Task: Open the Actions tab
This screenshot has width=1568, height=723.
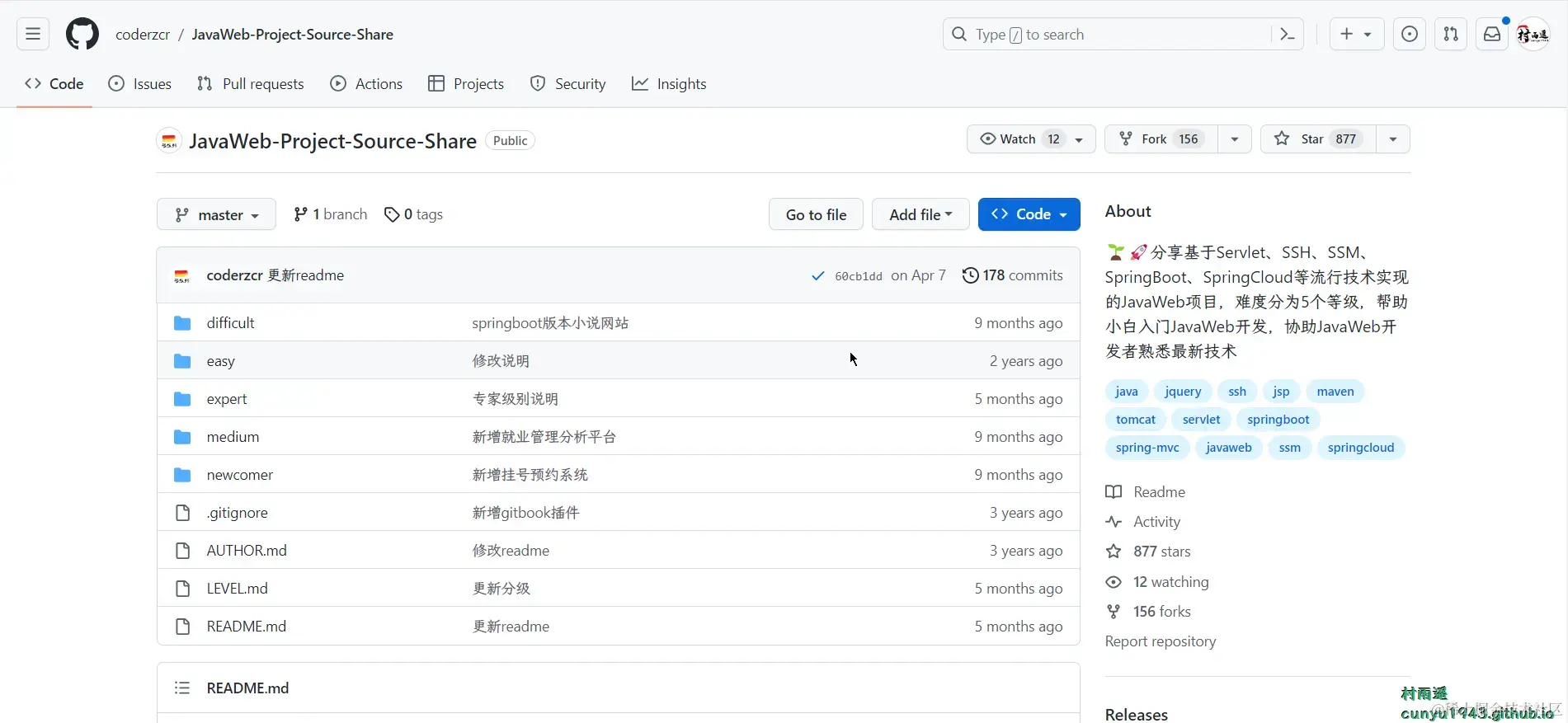Action: point(366,83)
